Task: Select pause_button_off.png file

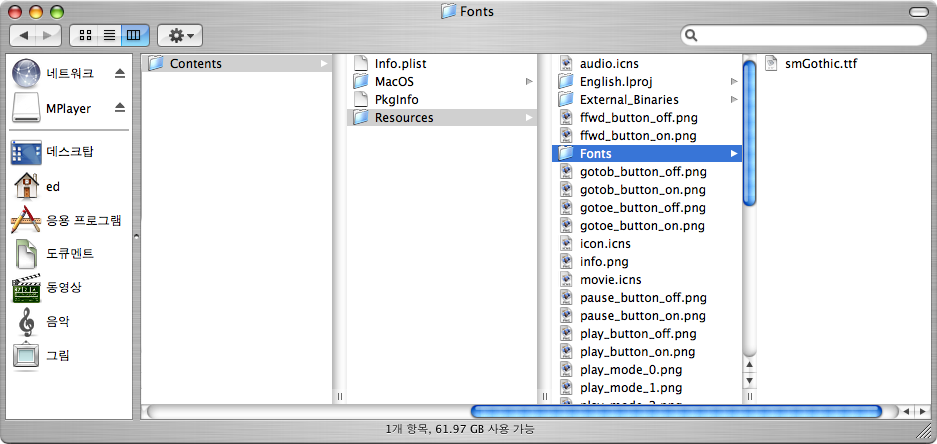Action: tap(646, 298)
